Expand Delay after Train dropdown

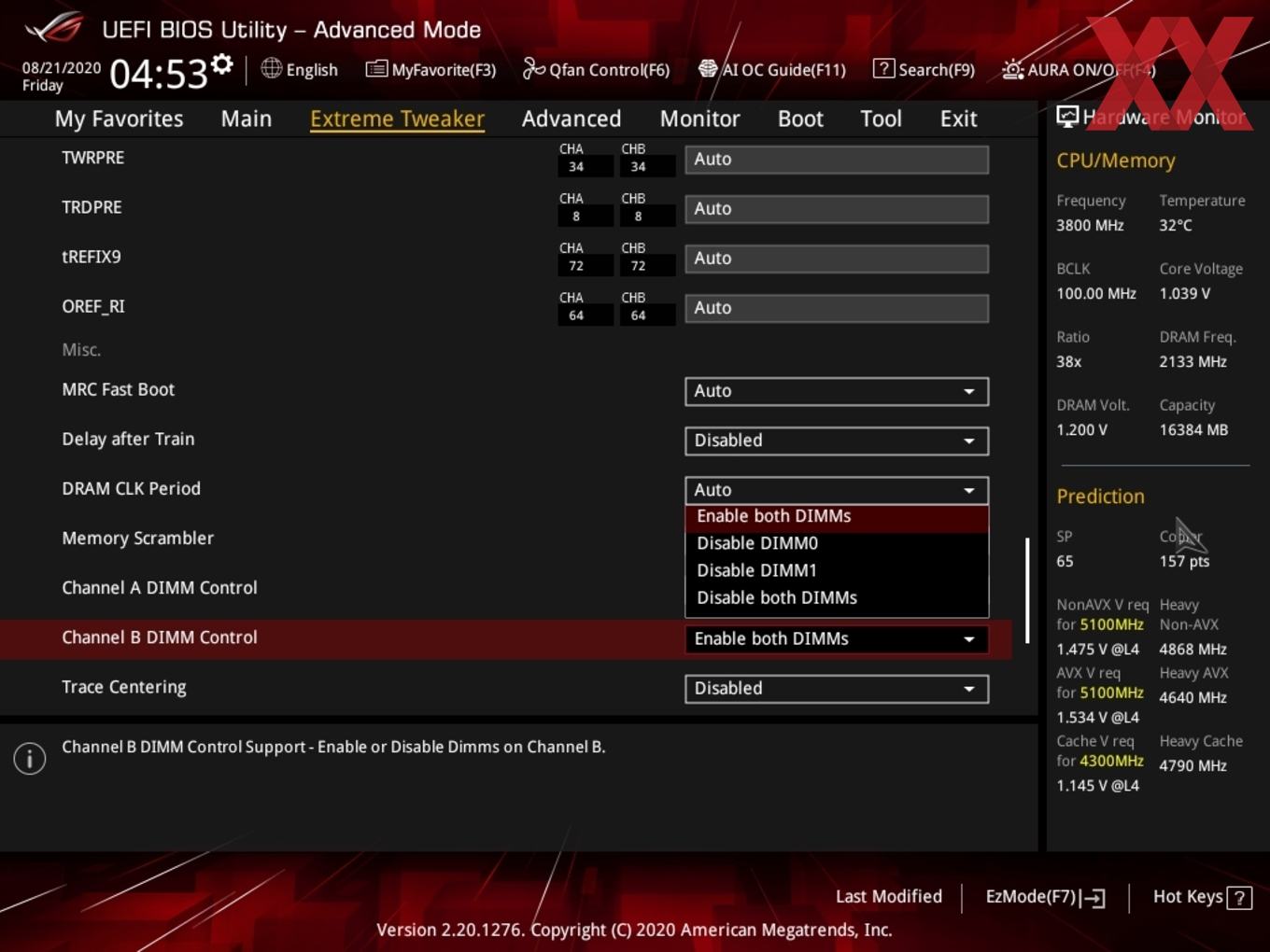[x=836, y=441]
